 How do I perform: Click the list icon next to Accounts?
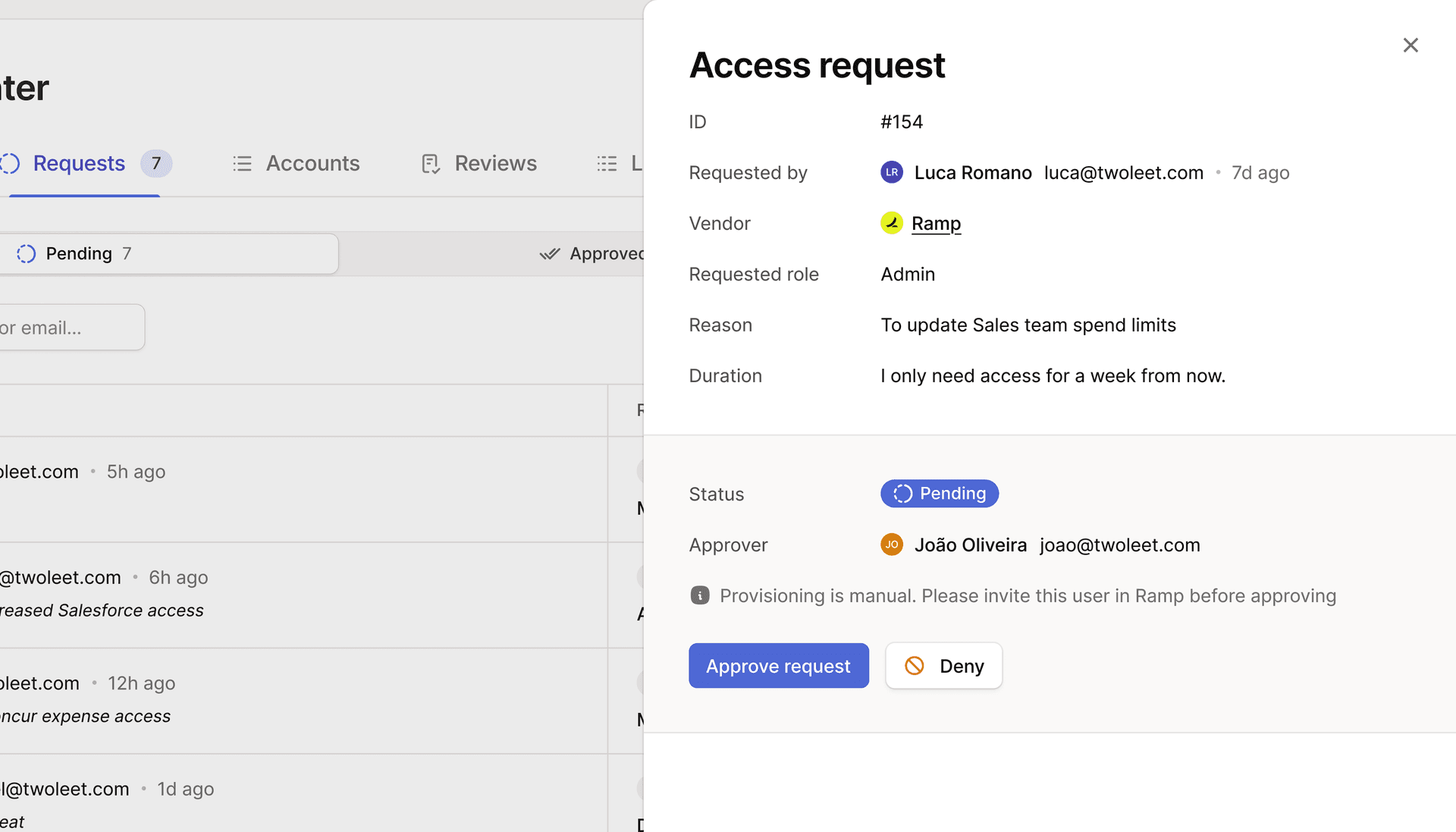tap(242, 163)
